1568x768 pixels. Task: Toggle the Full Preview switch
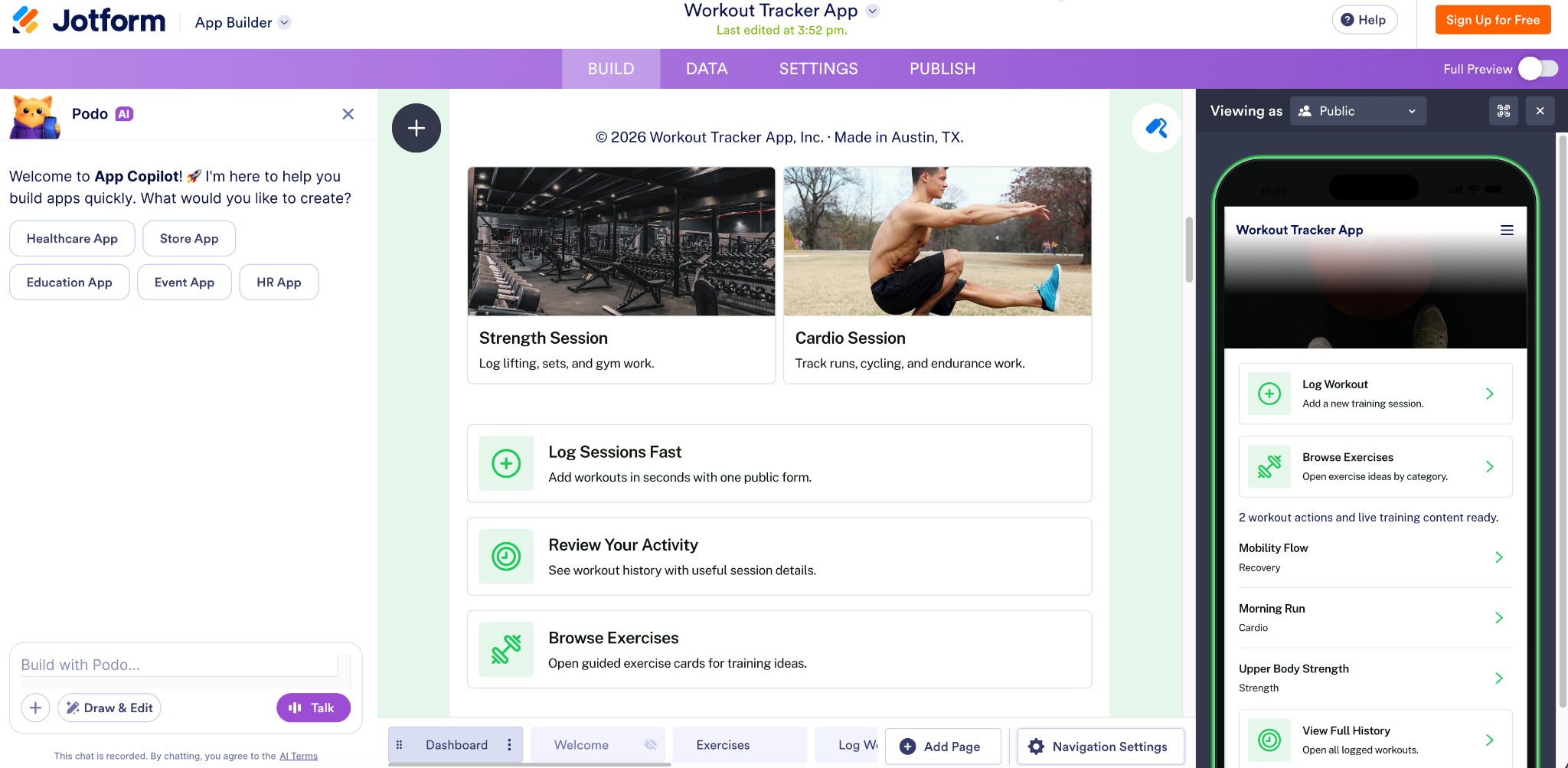(x=1538, y=69)
